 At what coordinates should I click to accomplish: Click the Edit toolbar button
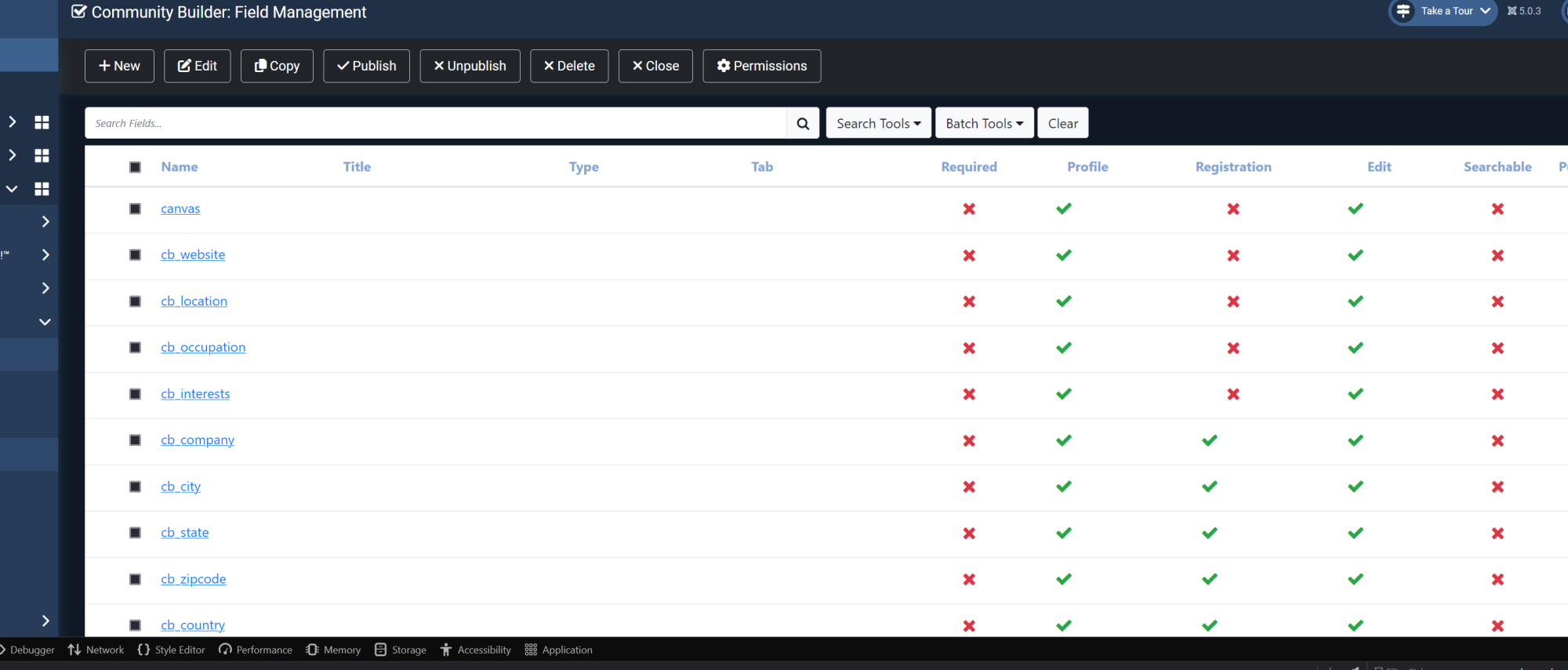(x=197, y=66)
